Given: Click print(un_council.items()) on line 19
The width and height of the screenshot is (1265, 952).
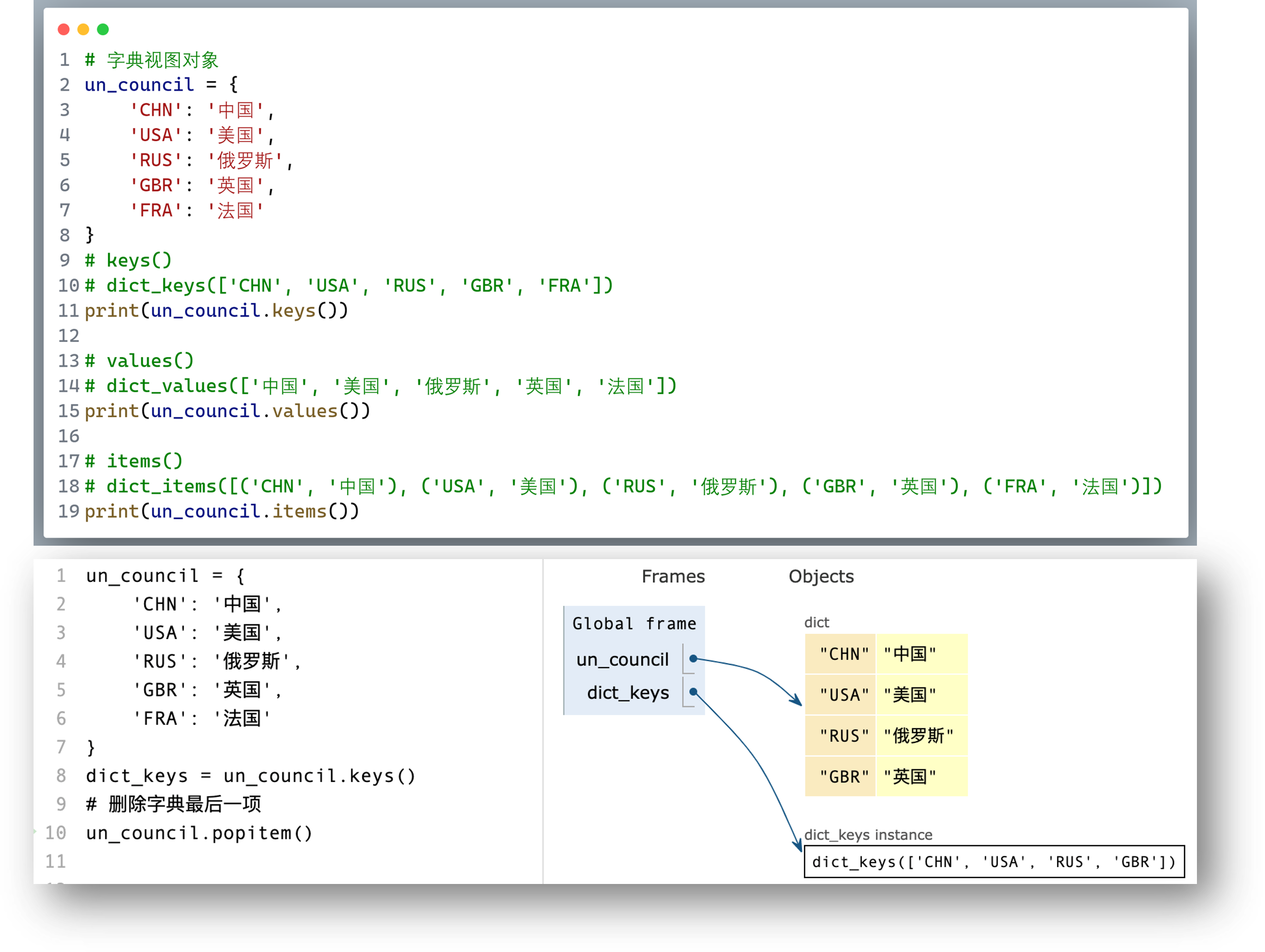Looking at the screenshot, I should [x=222, y=511].
